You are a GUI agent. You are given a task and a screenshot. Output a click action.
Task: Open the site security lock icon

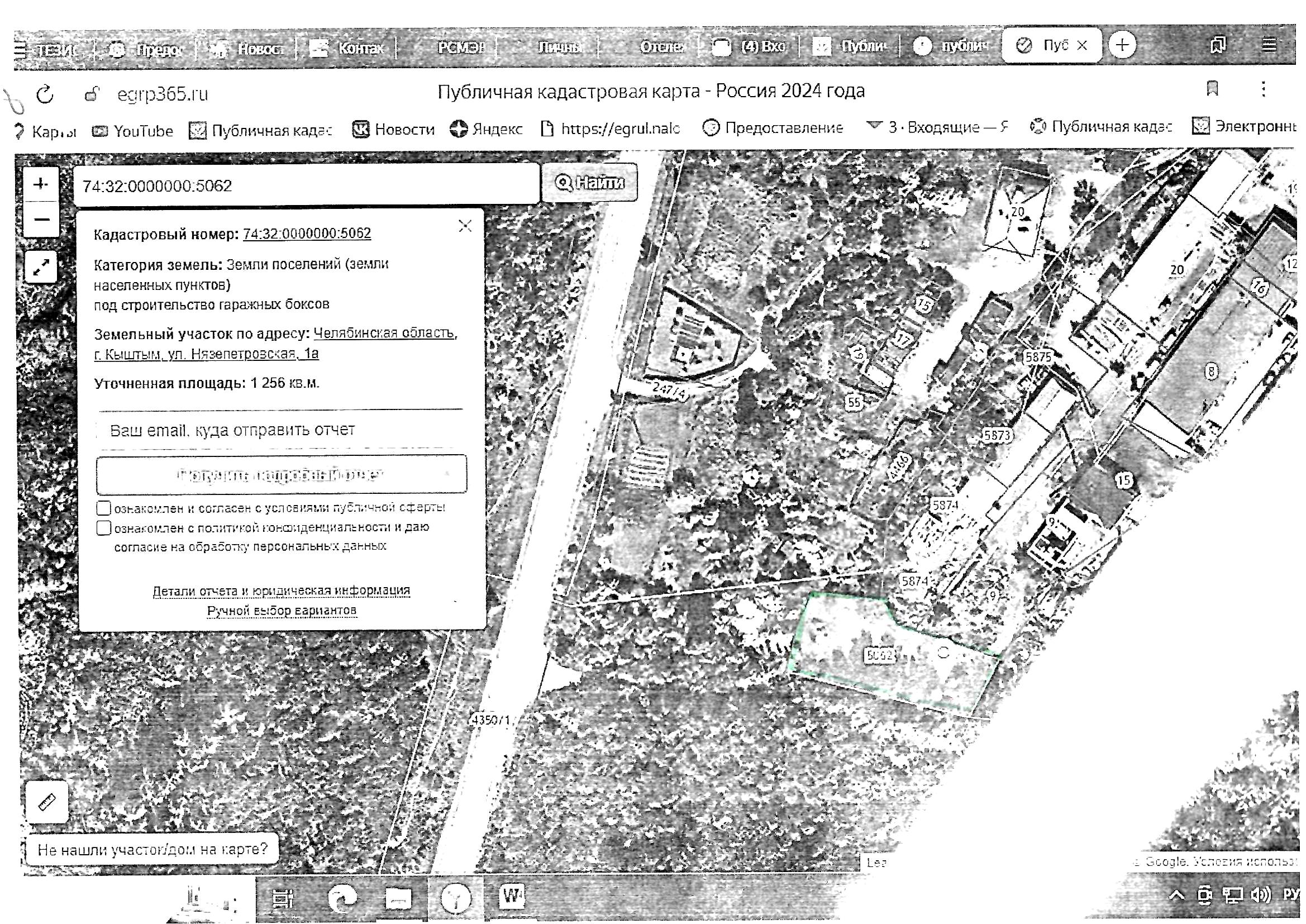click(92, 94)
